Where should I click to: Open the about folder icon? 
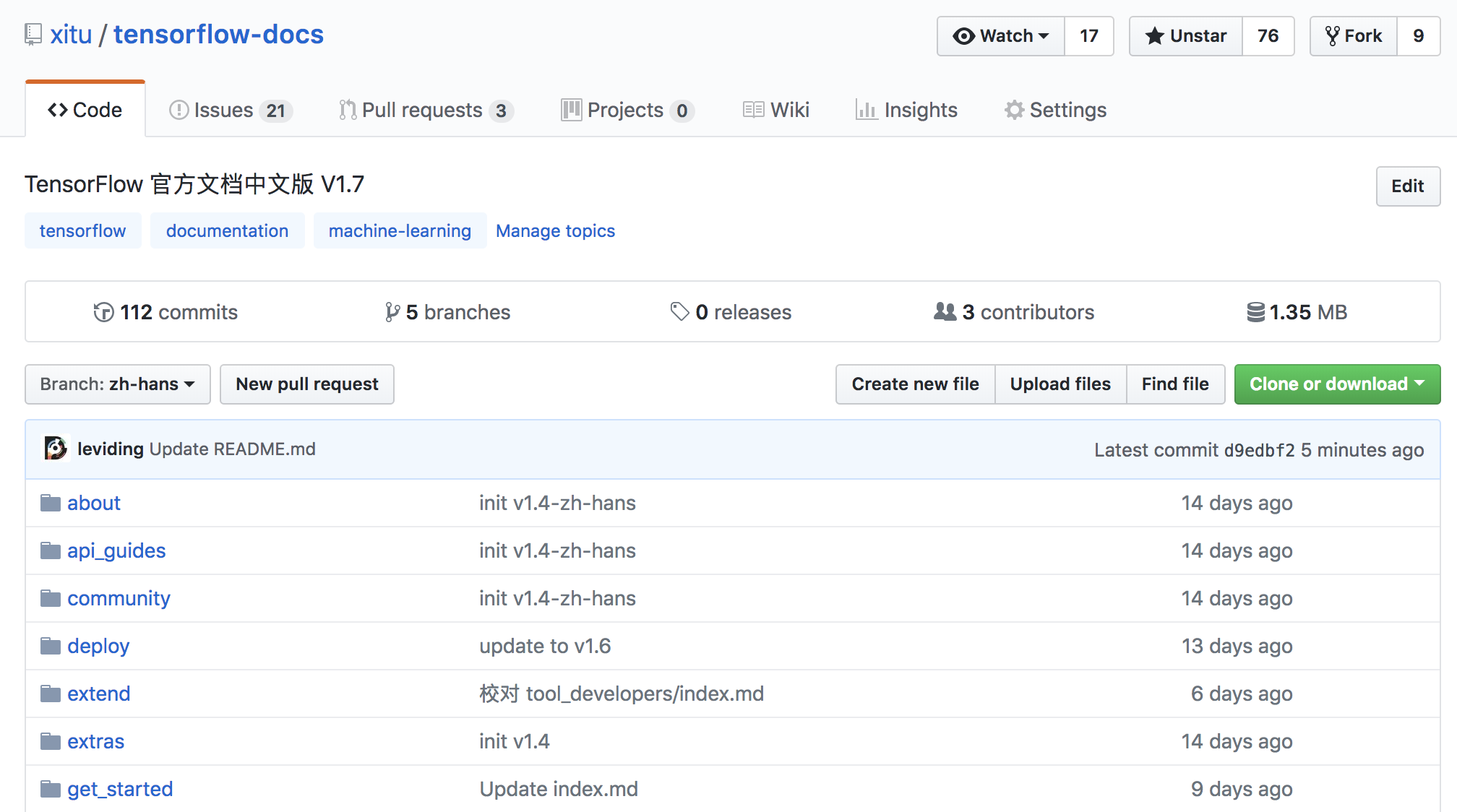(x=51, y=503)
